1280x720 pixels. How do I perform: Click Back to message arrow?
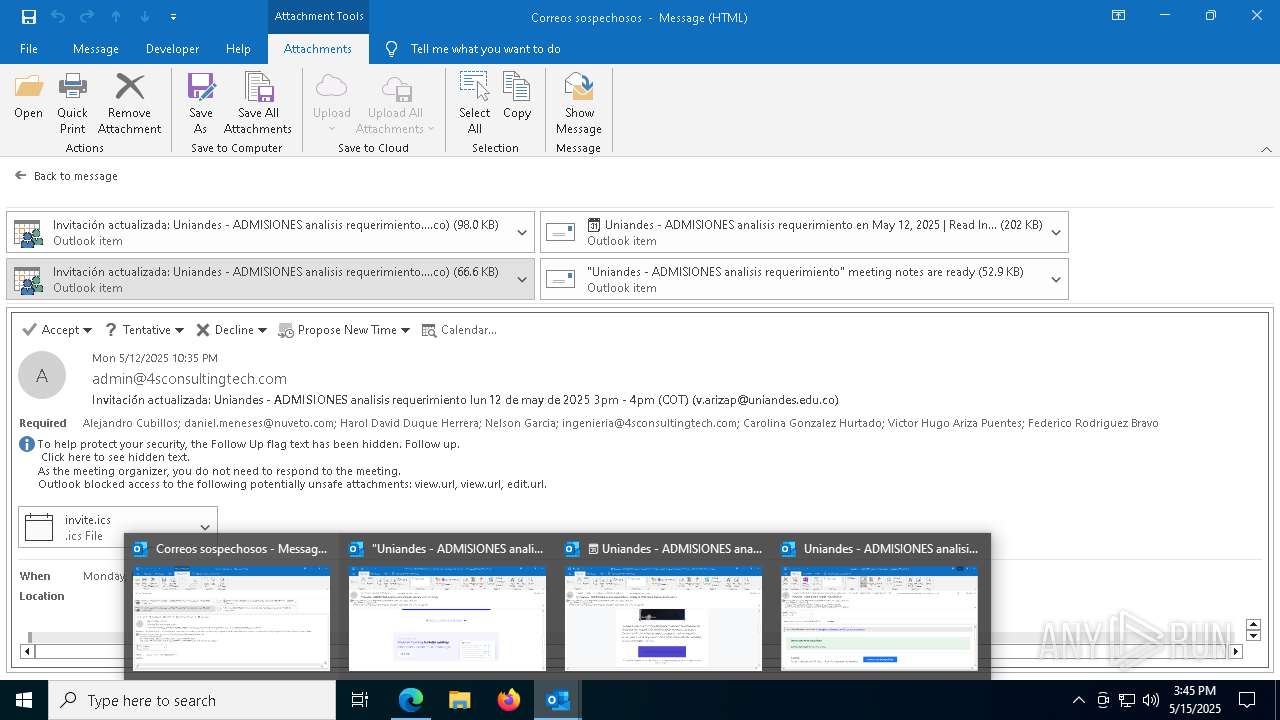coord(20,175)
